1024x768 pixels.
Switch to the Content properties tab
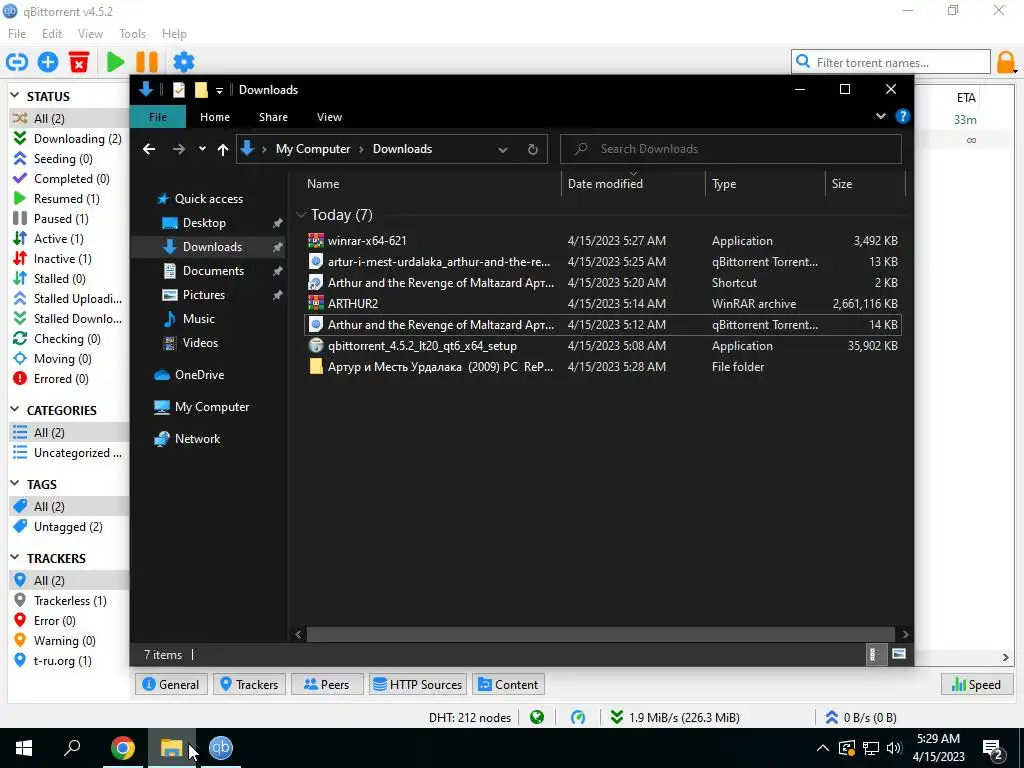(x=509, y=684)
